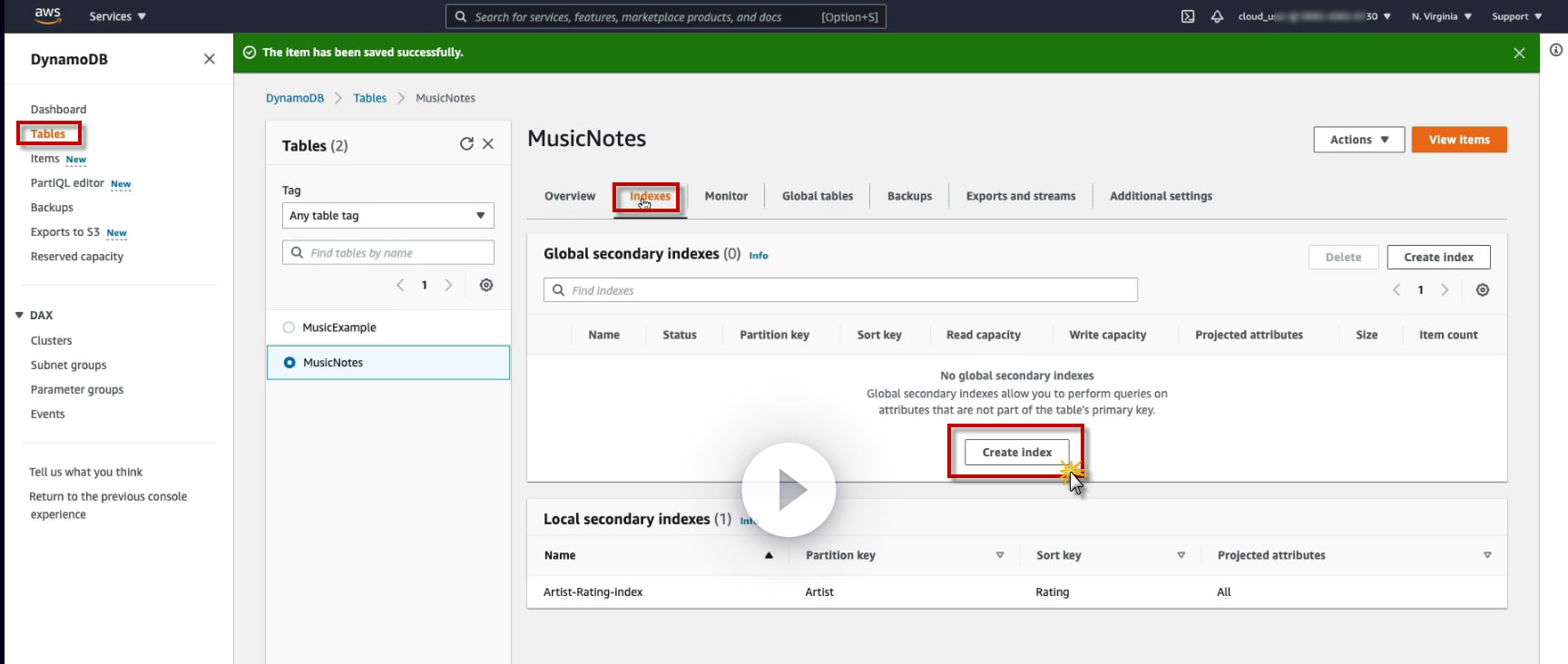Viewport: 1568px width, 664px height.
Task: Expand the Actions dropdown menu
Action: point(1359,140)
